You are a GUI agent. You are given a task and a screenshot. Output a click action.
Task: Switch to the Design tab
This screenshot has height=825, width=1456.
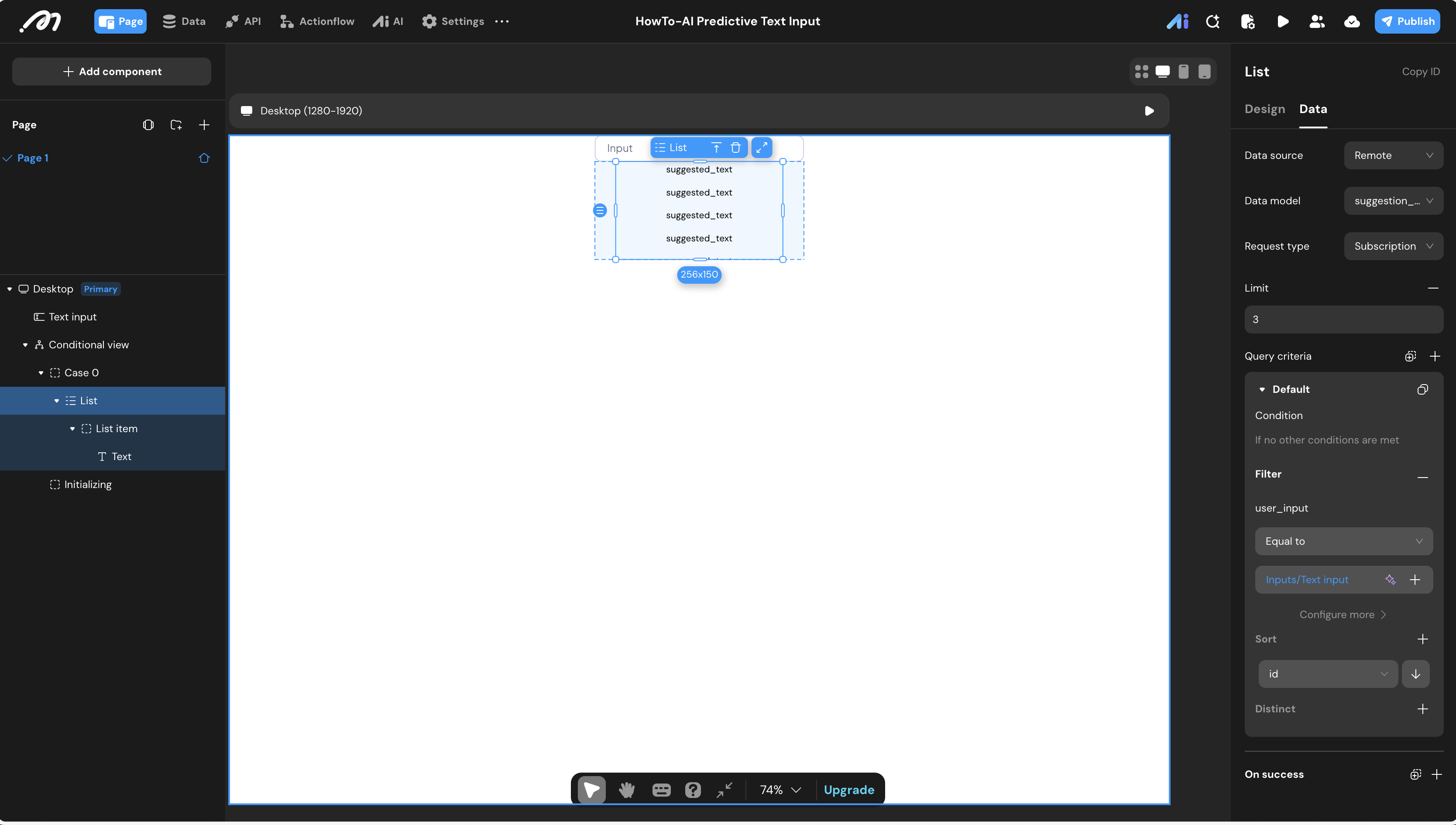[x=1264, y=109]
